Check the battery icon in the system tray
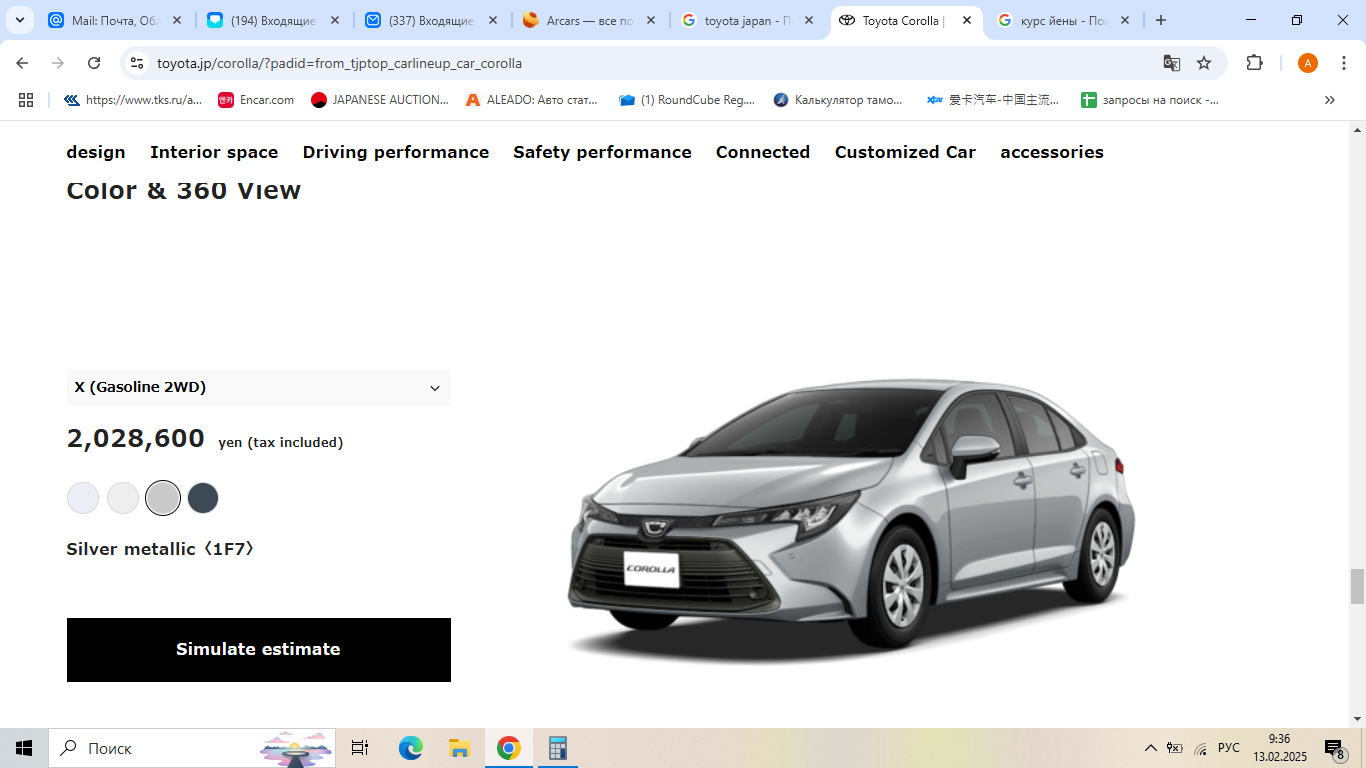This screenshot has width=1366, height=768. [x=1175, y=748]
